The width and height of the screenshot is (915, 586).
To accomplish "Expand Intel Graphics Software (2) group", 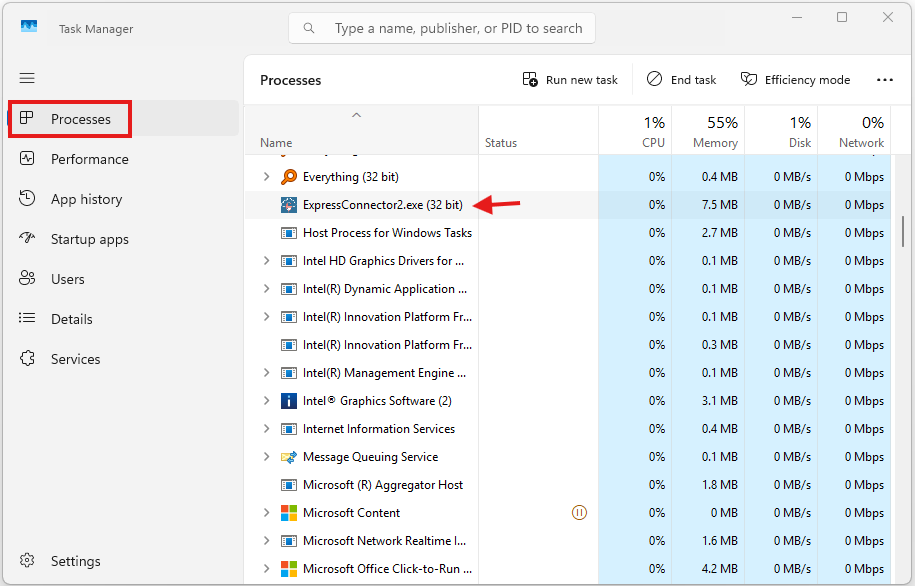I will (266, 401).
